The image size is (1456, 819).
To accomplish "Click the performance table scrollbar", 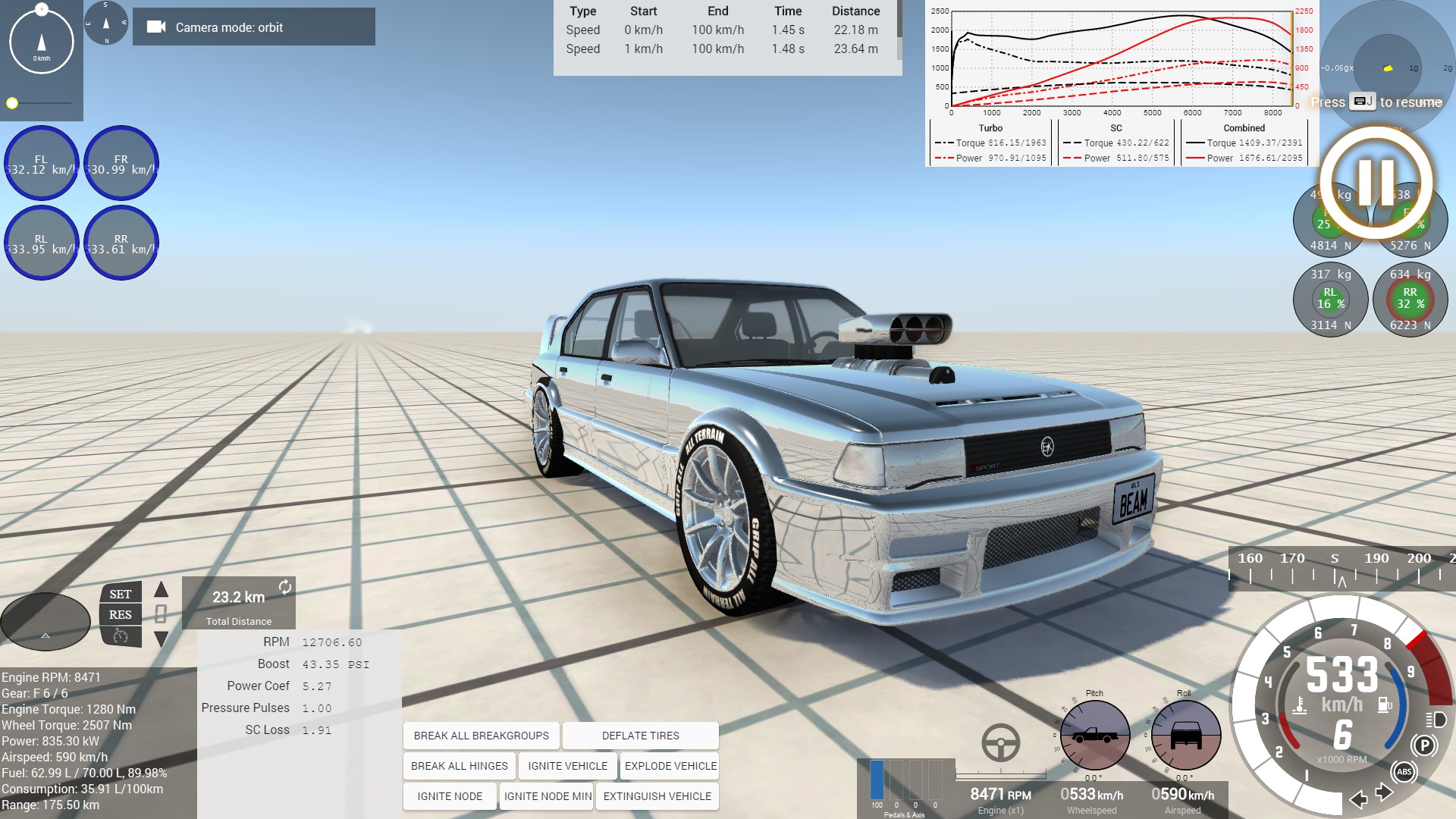I will (899, 30).
